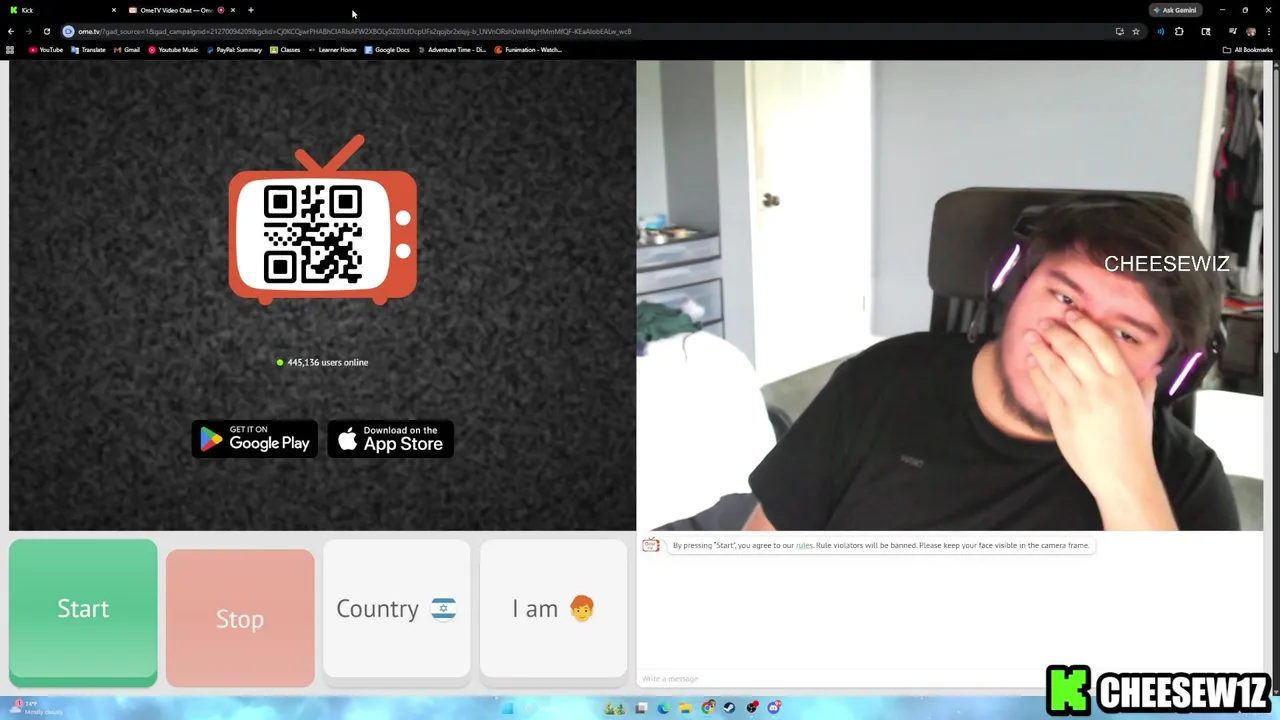The width and height of the screenshot is (1280, 720).
Task: Open the media controls icon
Action: click(1233, 31)
